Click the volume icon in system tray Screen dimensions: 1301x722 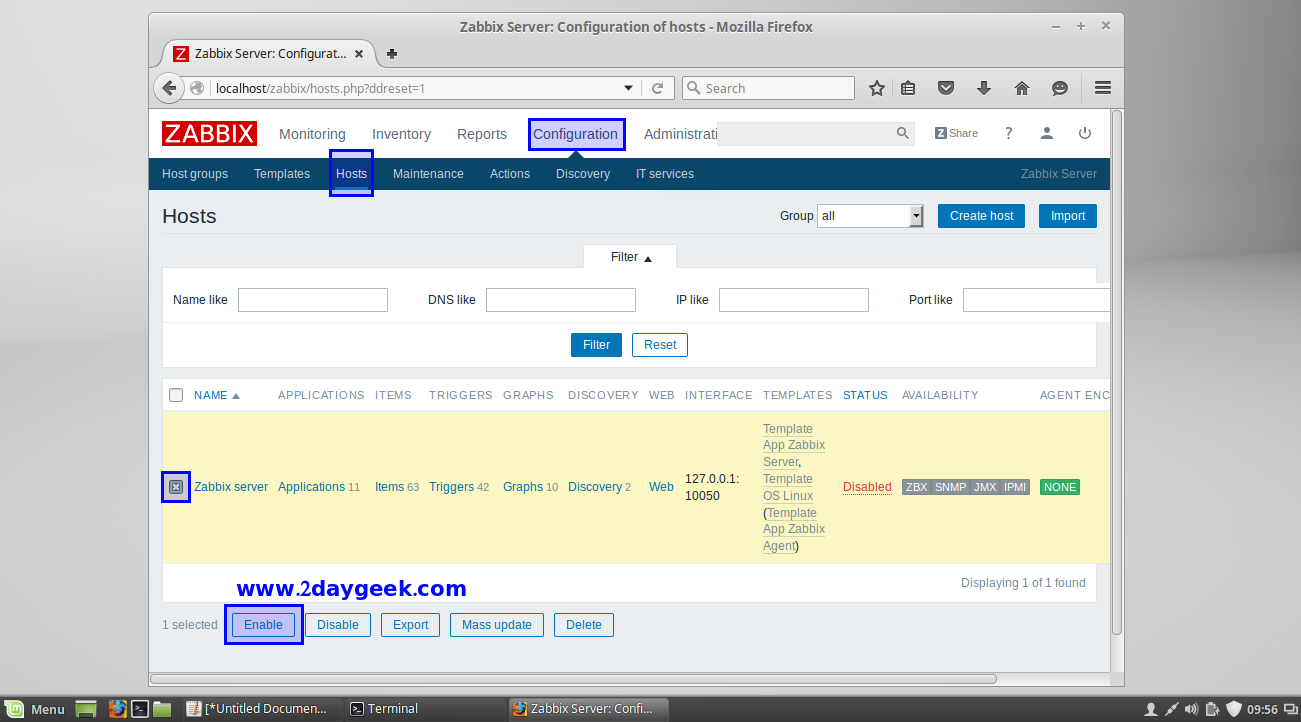pos(1192,709)
